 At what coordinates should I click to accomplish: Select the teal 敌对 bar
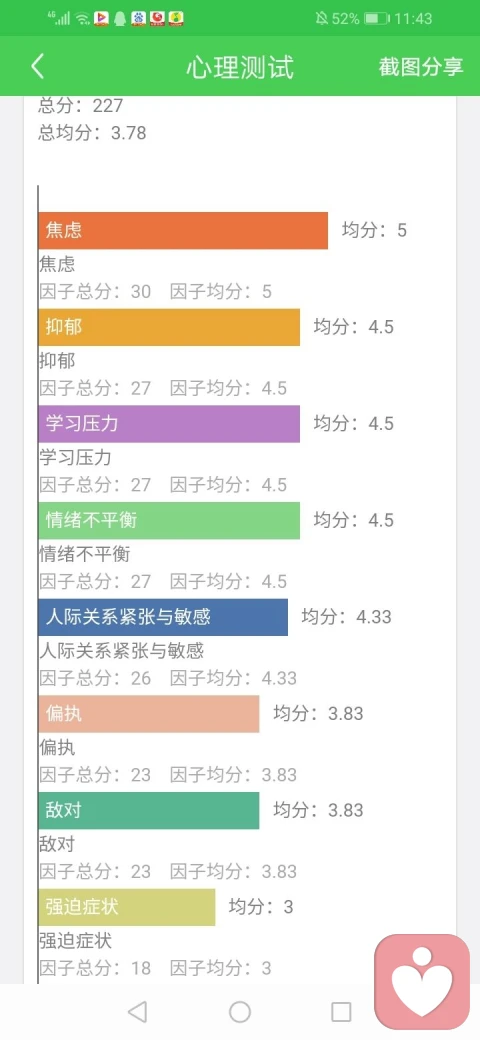coord(149,811)
